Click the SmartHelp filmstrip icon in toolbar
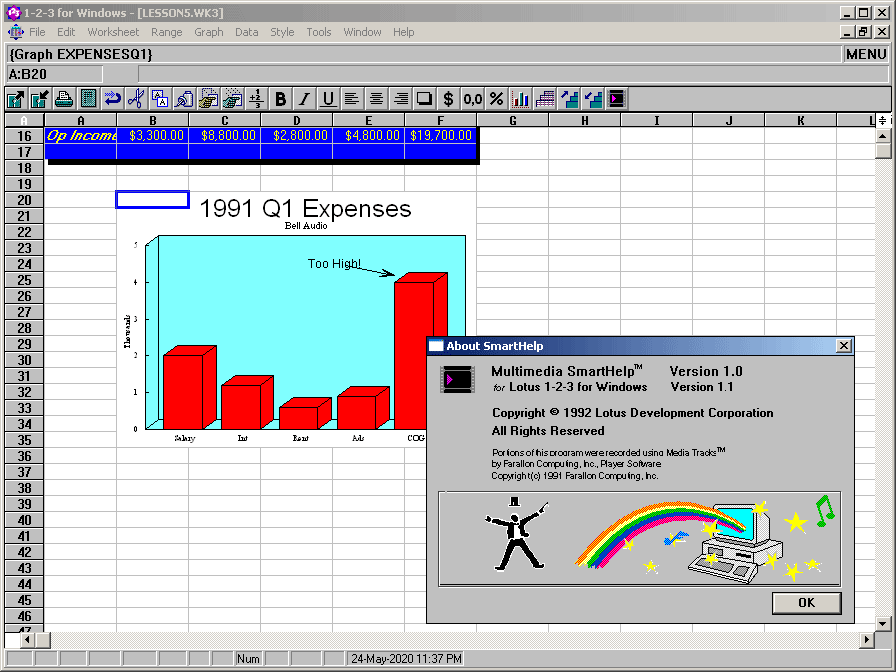 coord(617,99)
